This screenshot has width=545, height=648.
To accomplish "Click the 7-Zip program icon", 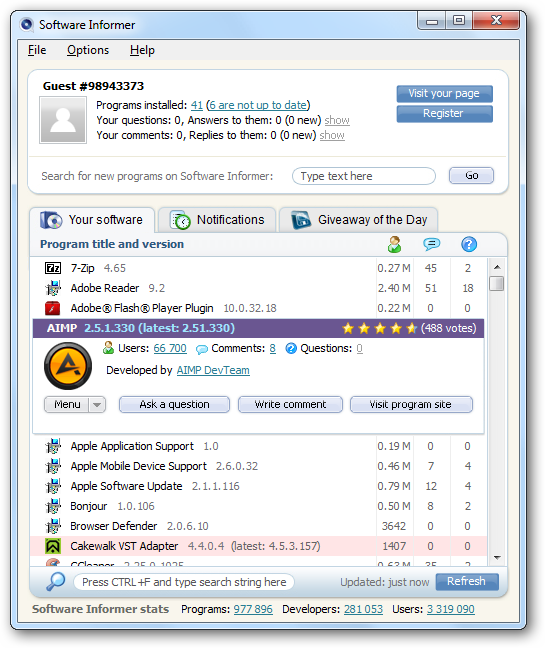I will (x=53, y=268).
